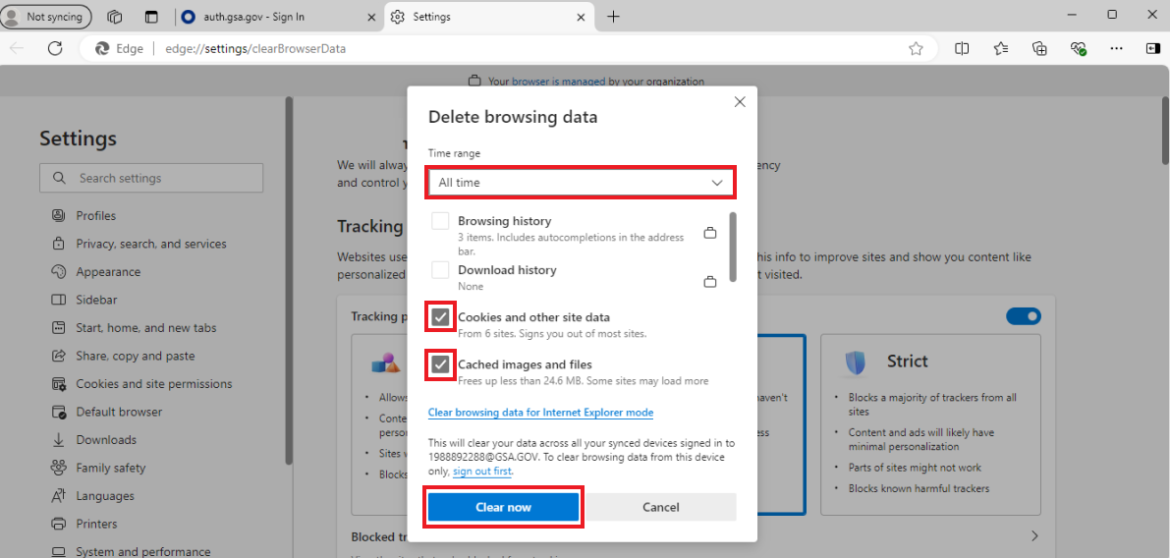Open Settings and more ellipsis menu
Viewport: 1170px width, 558px height.
1119,48
